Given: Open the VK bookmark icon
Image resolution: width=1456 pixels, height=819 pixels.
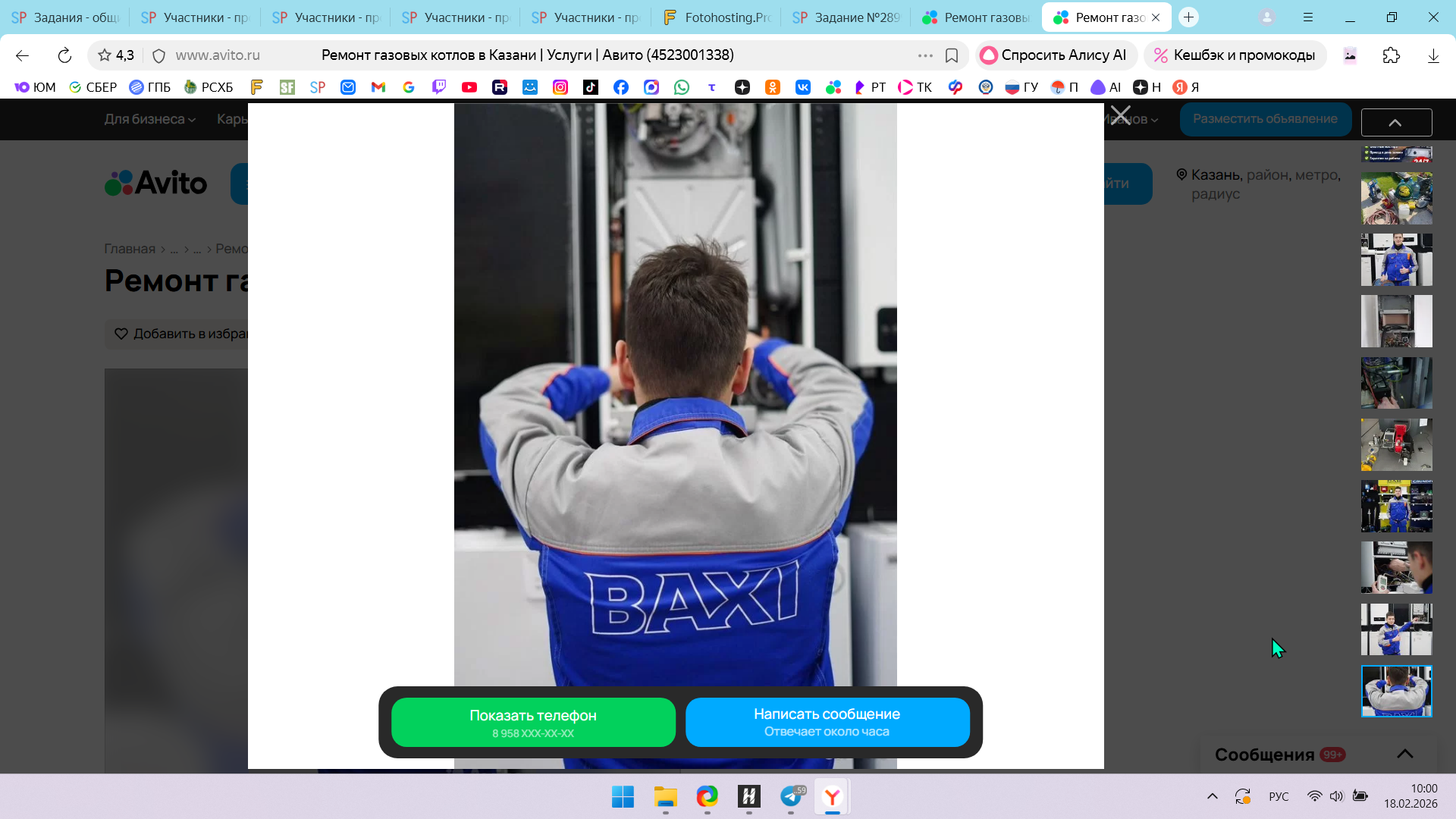Looking at the screenshot, I should pyautogui.click(x=802, y=87).
